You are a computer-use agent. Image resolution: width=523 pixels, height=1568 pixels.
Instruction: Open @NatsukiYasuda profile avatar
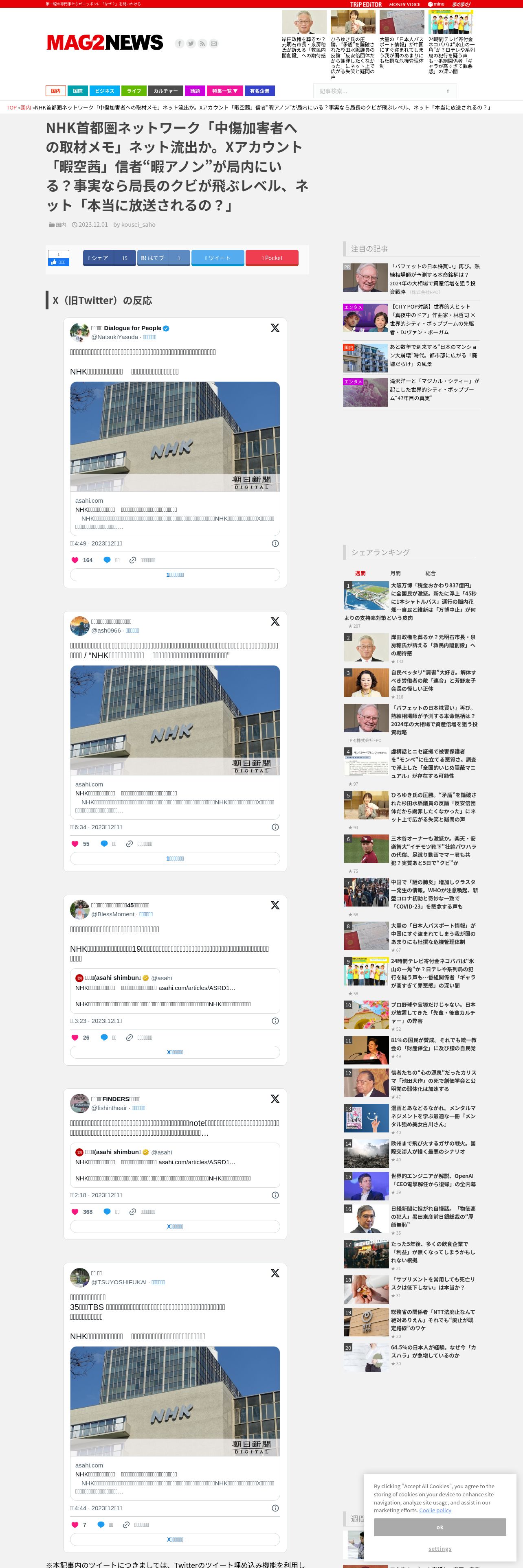[80, 332]
